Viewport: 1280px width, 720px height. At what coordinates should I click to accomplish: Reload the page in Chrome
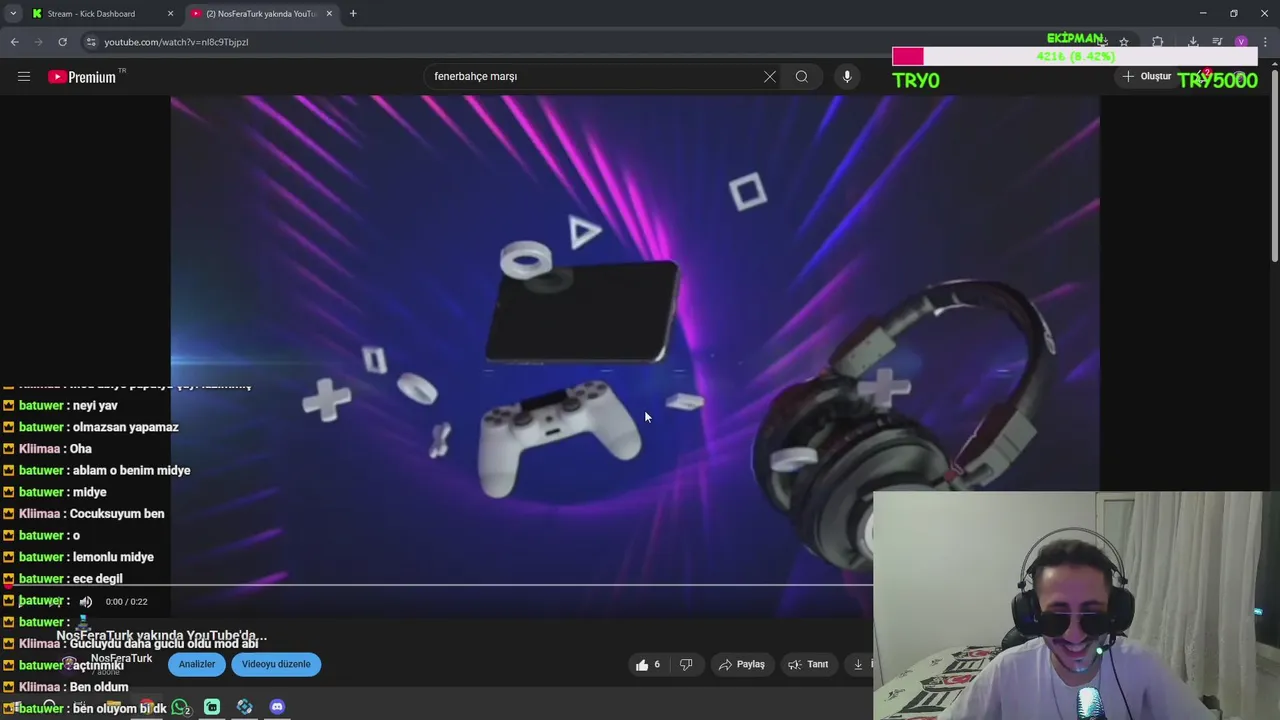pyautogui.click(x=62, y=42)
